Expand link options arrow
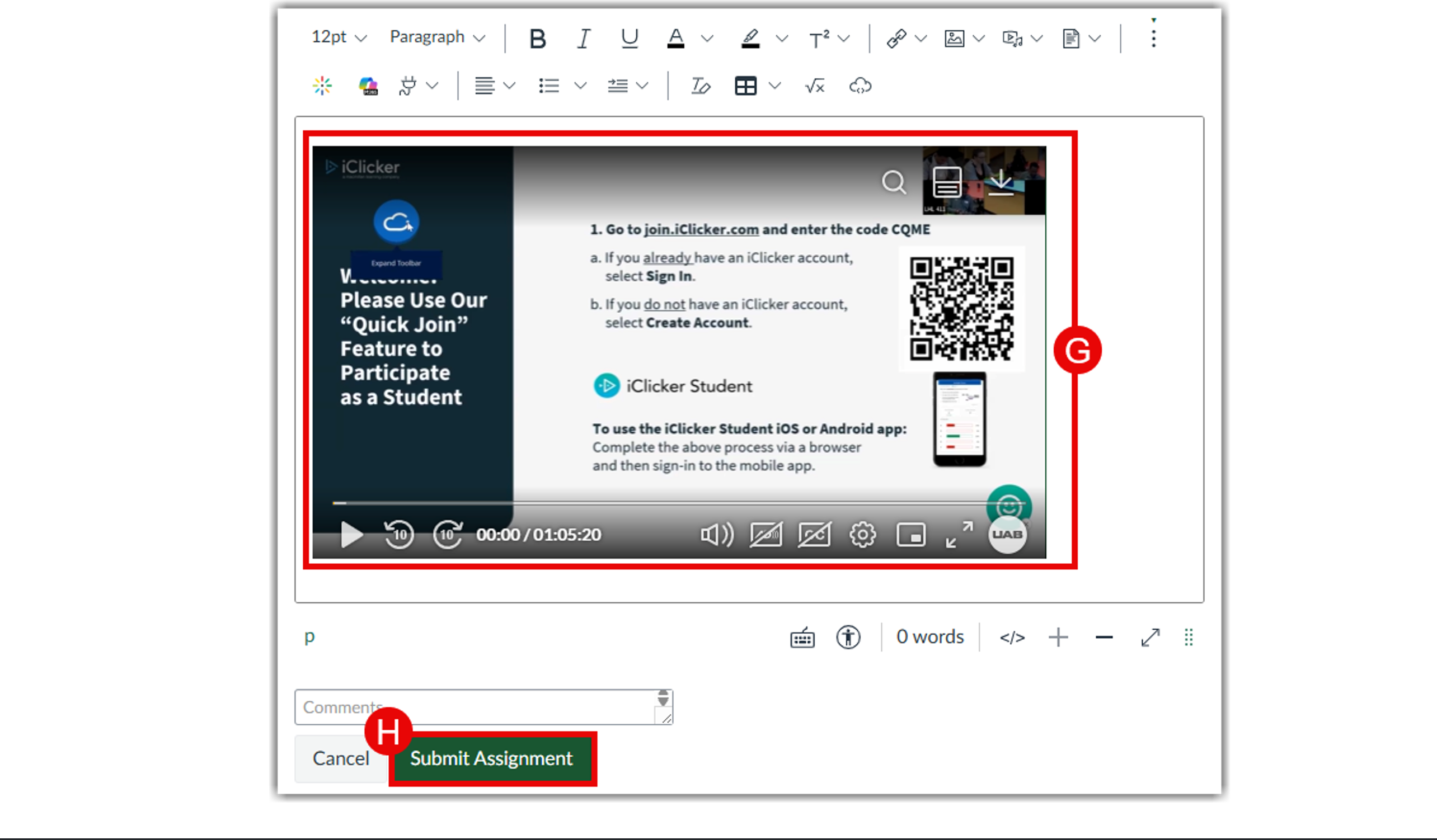This screenshot has height=840, width=1437. coord(921,39)
